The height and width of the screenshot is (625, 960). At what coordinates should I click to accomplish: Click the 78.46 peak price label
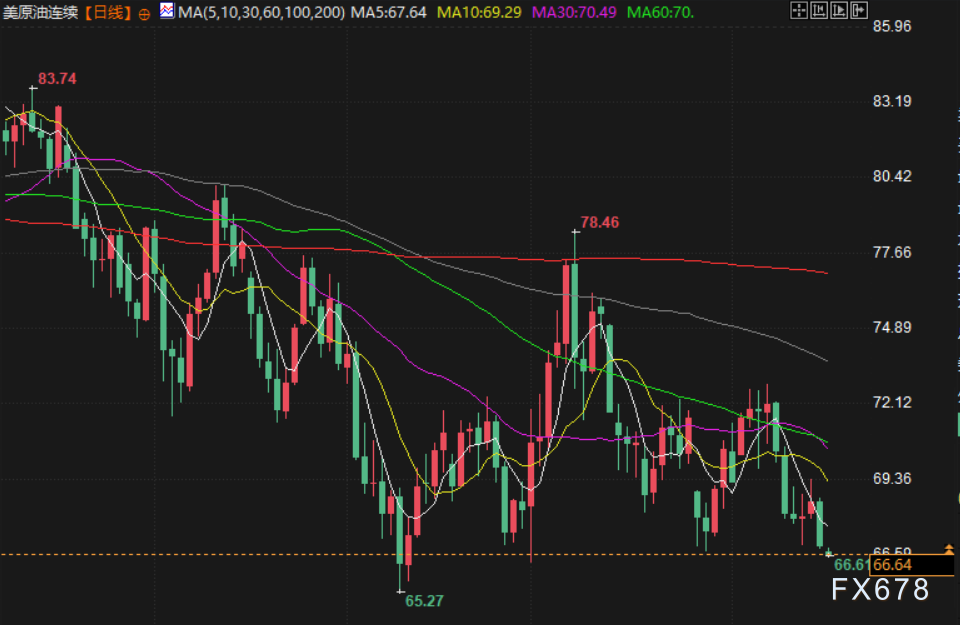pos(599,222)
